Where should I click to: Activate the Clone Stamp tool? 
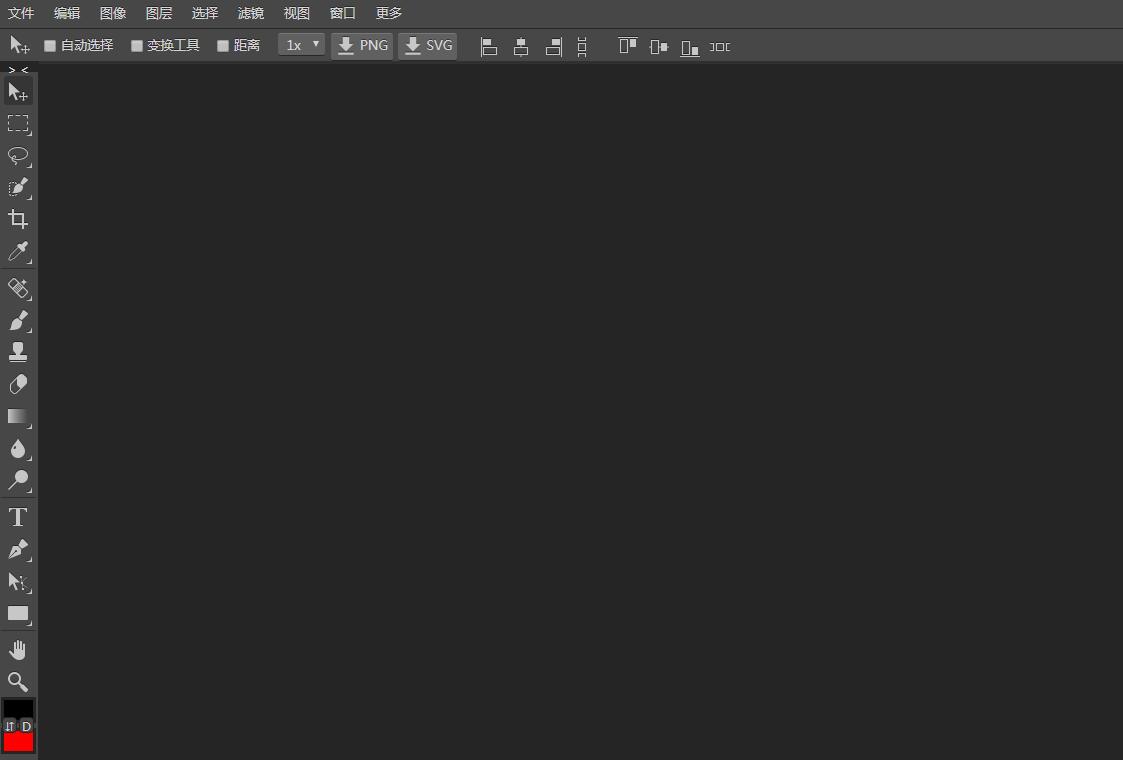(x=18, y=352)
